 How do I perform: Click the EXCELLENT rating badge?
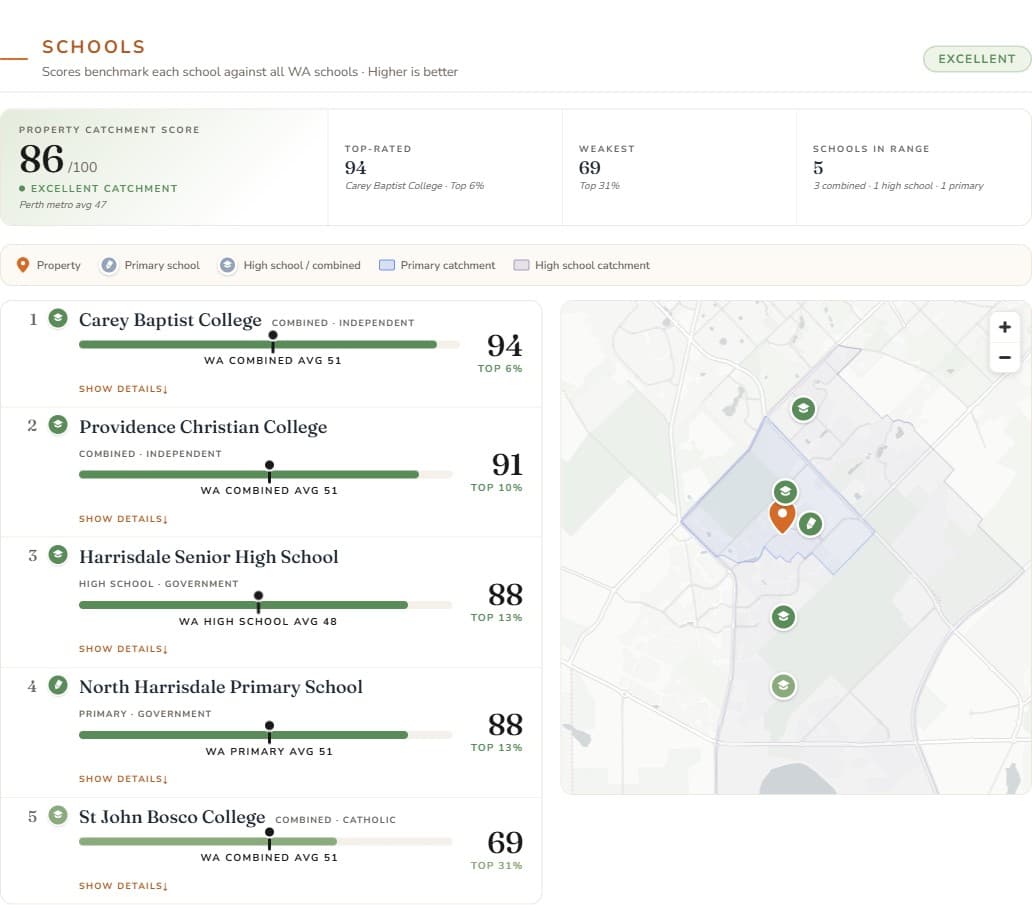(x=977, y=59)
